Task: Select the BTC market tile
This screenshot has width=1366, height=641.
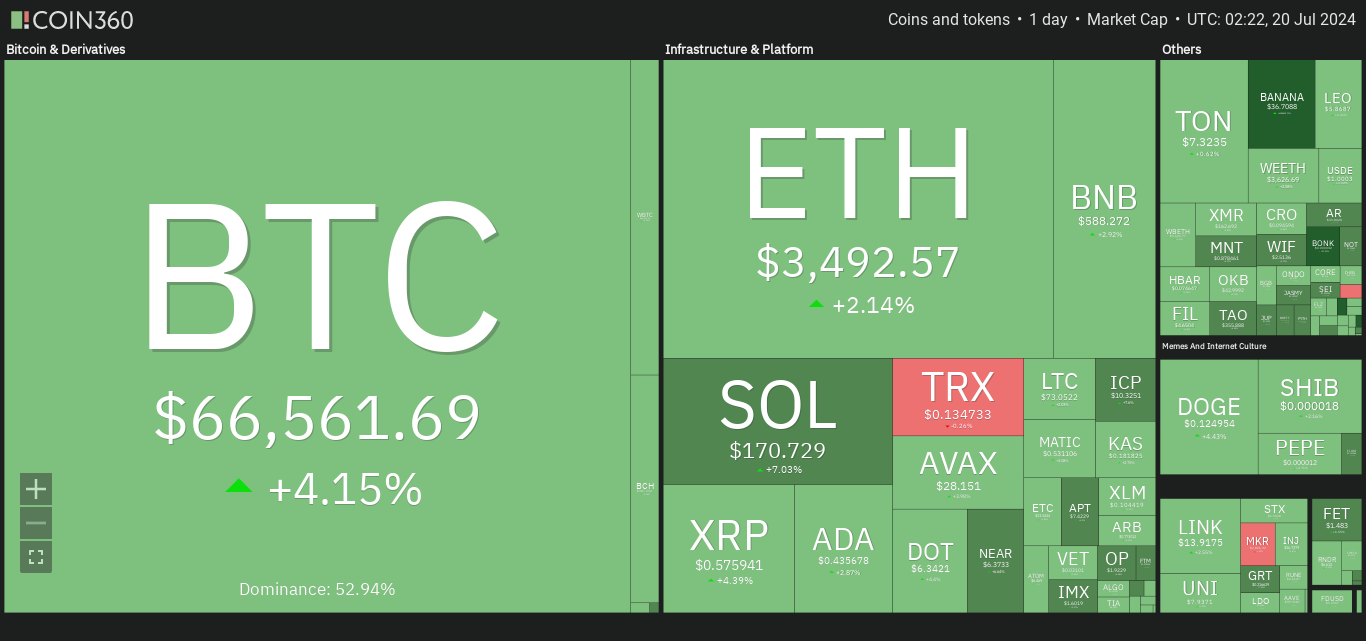Action: click(317, 336)
